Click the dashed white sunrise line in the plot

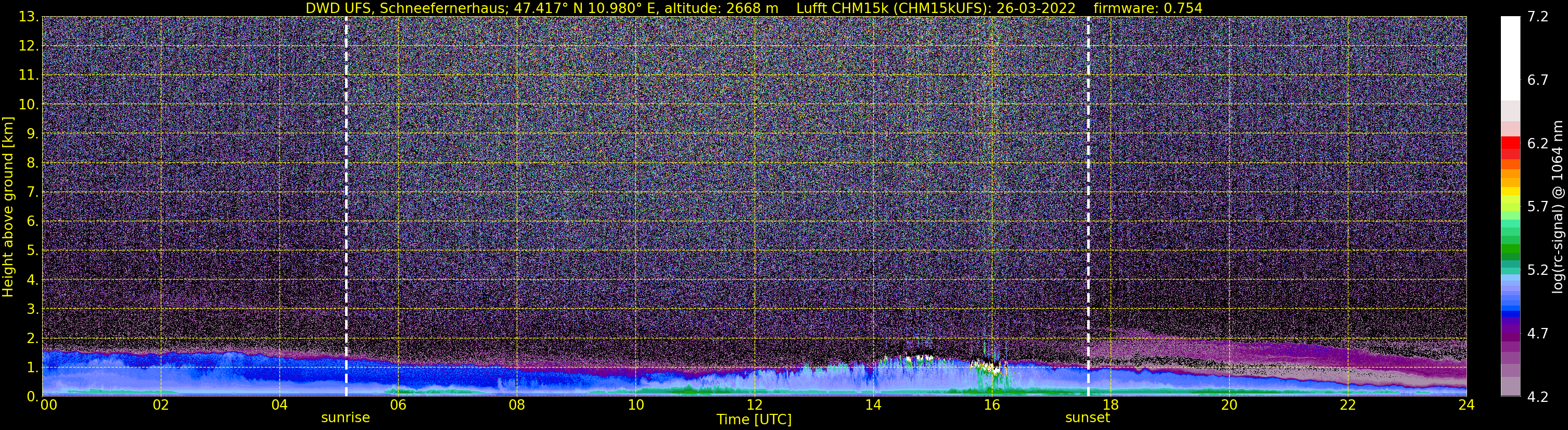click(x=346, y=207)
